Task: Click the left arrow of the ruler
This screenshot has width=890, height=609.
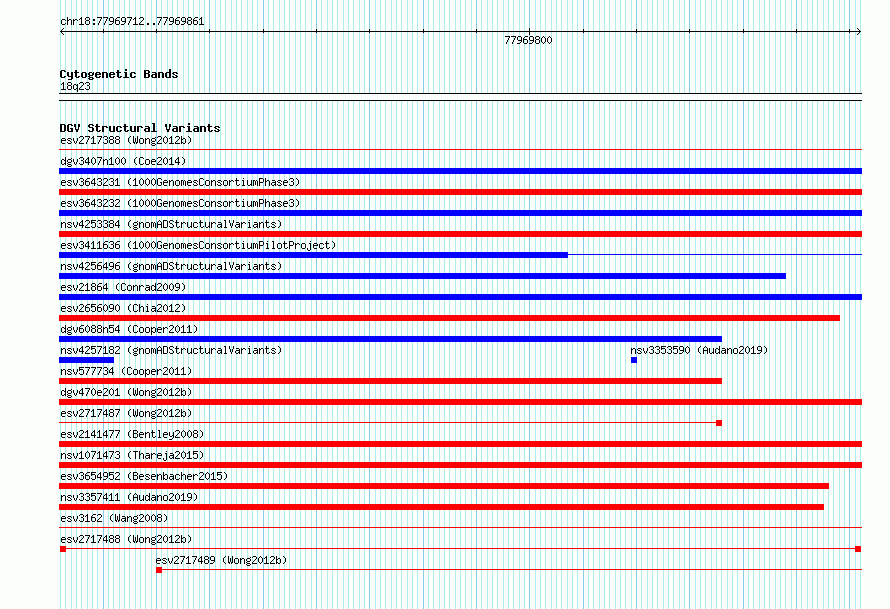Action: [x=62, y=32]
